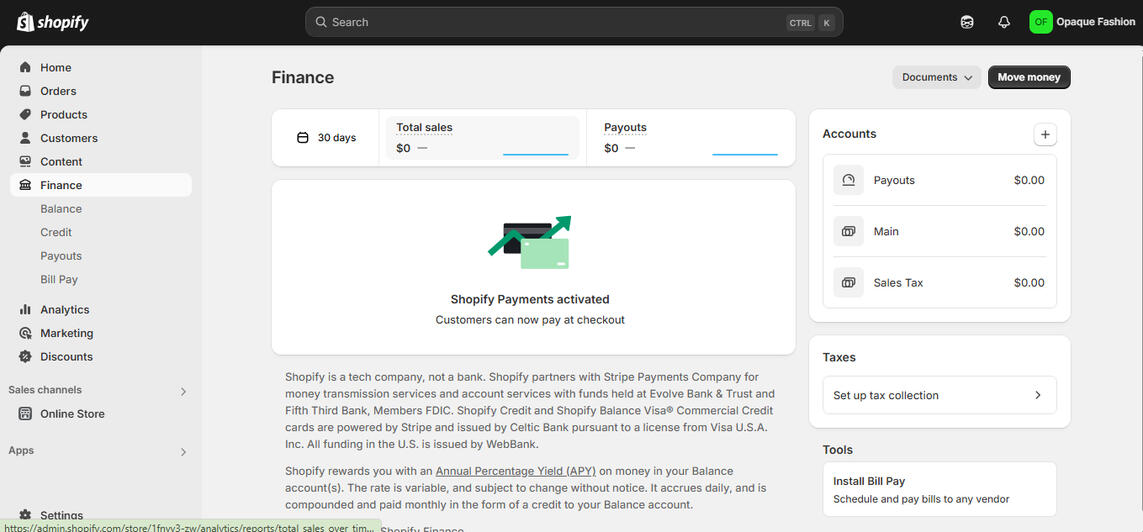Click Set up tax collection
The height and width of the screenshot is (532, 1143).
click(939, 395)
